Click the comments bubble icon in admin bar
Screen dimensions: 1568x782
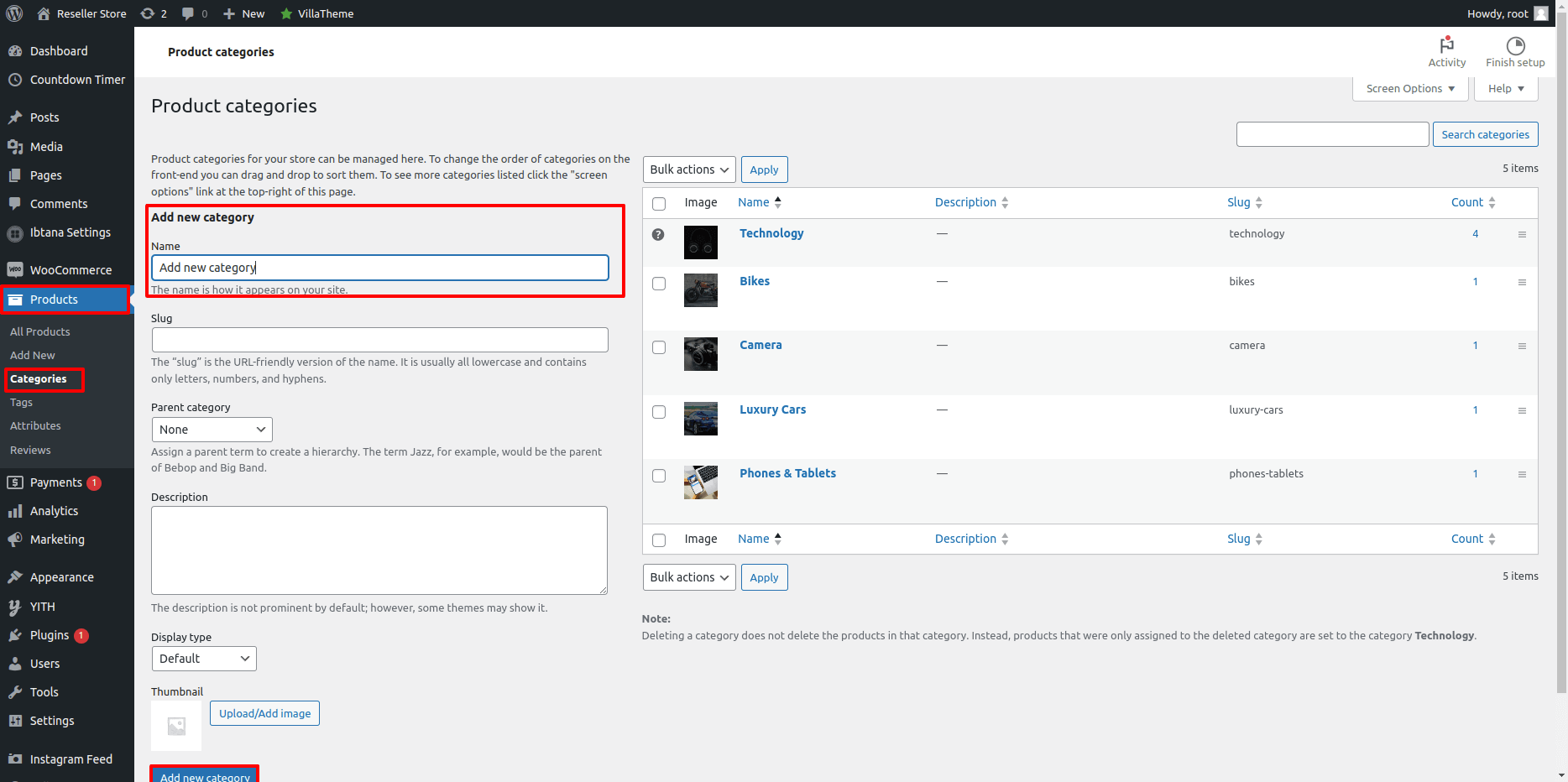pos(188,13)
